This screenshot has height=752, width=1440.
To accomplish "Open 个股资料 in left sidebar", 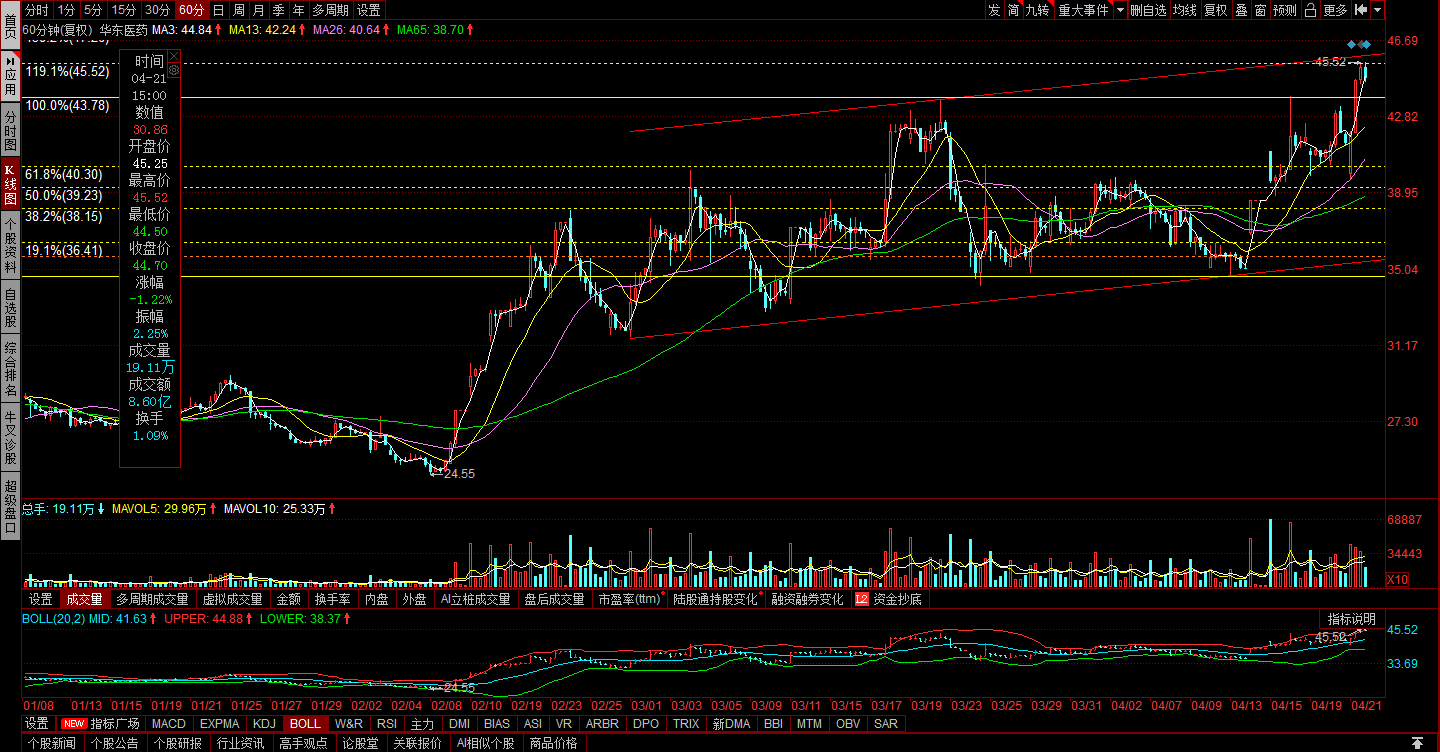I will tap(10, 246).
